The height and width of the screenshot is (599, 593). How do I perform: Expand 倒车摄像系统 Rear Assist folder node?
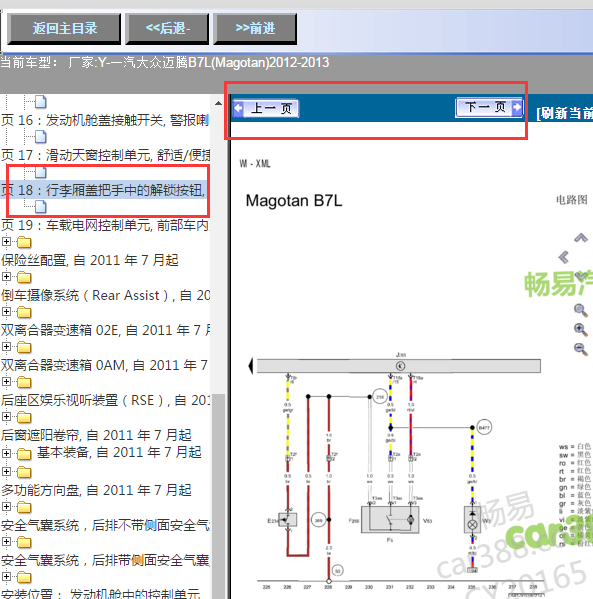click(x=6, y=276)
